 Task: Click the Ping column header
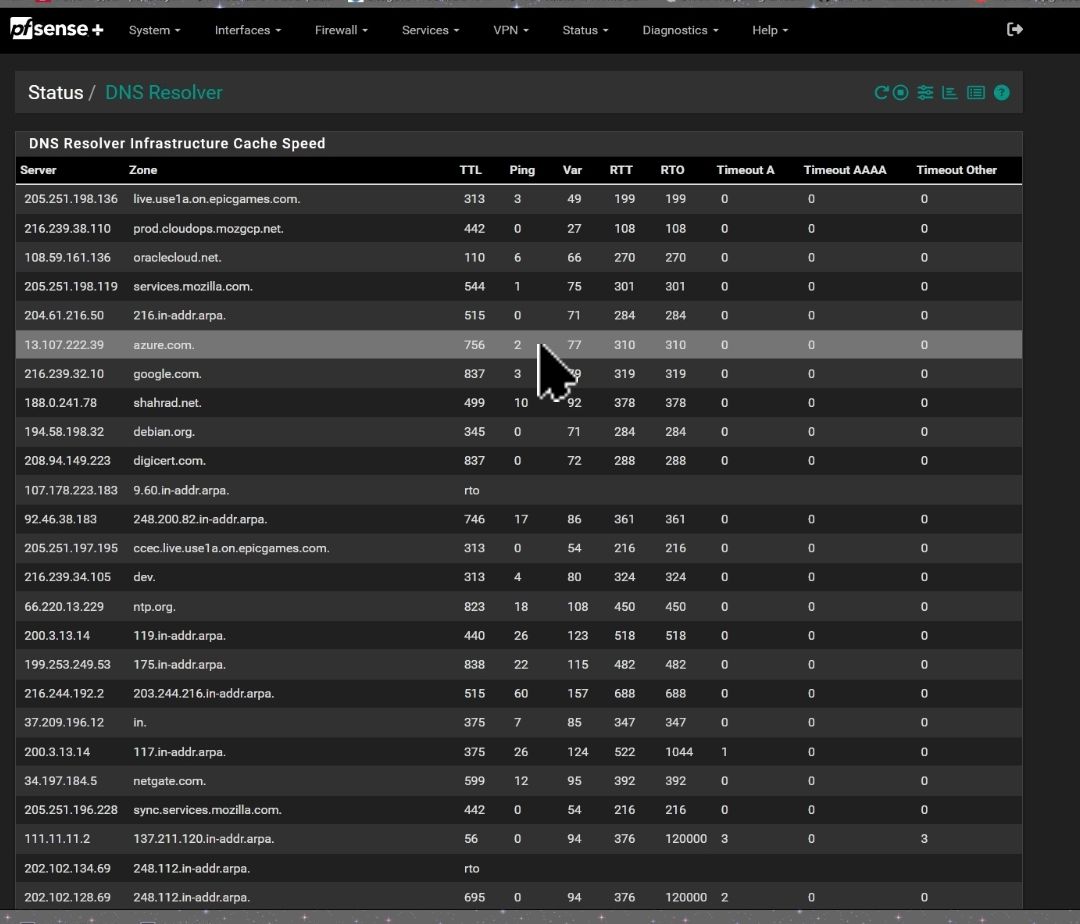[522, 170]
